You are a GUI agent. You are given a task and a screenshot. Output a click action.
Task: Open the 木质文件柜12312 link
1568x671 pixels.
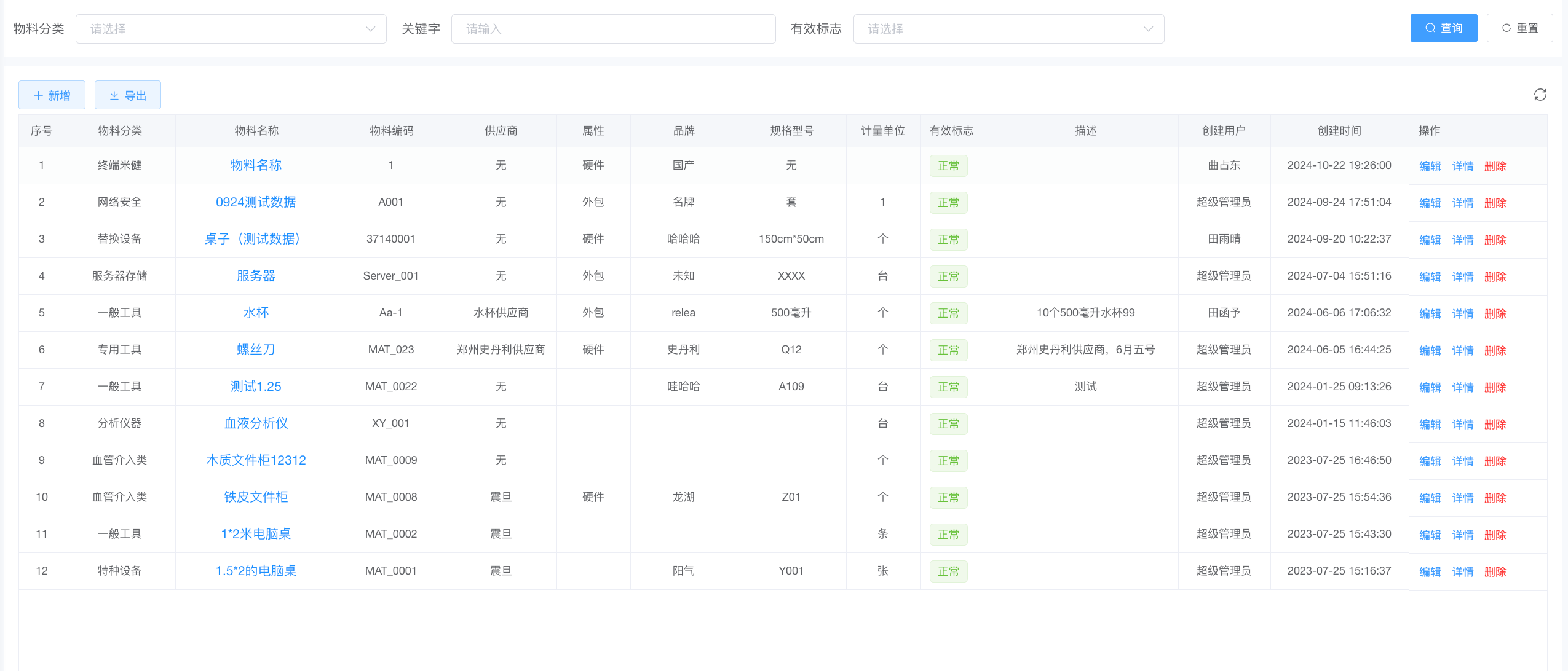(x=256, y=460)
